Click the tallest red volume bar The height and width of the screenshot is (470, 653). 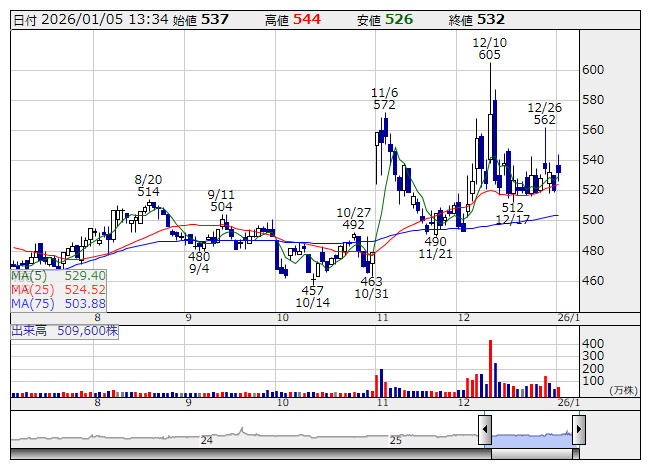point(491,368)
